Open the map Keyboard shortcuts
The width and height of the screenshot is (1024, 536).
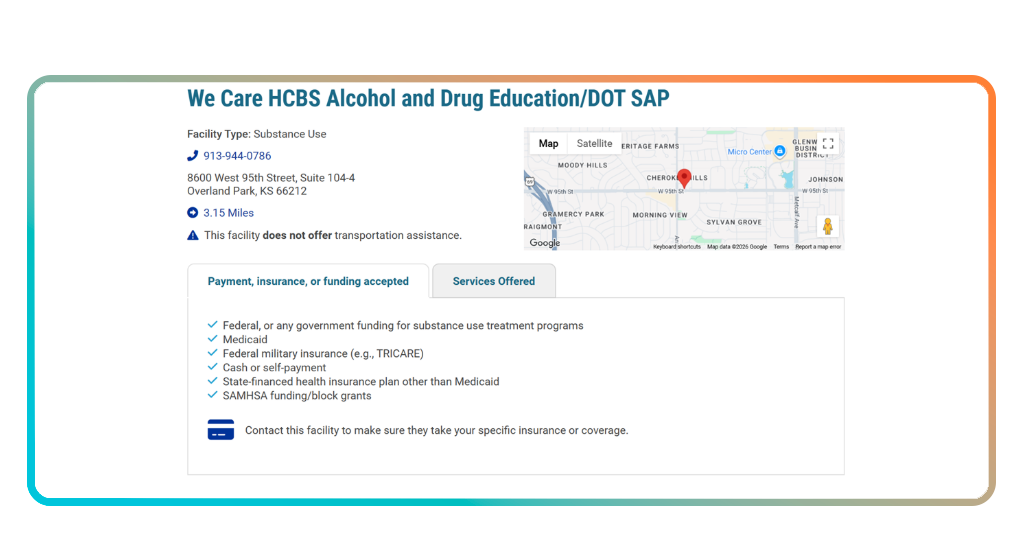pyautogui.click(x=677, y=247)
